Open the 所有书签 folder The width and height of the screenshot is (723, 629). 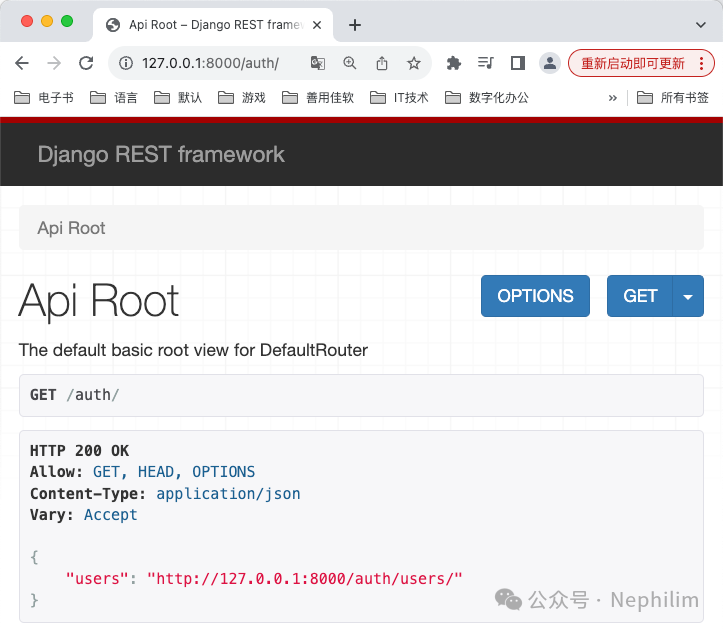click(x=672, y=97)
